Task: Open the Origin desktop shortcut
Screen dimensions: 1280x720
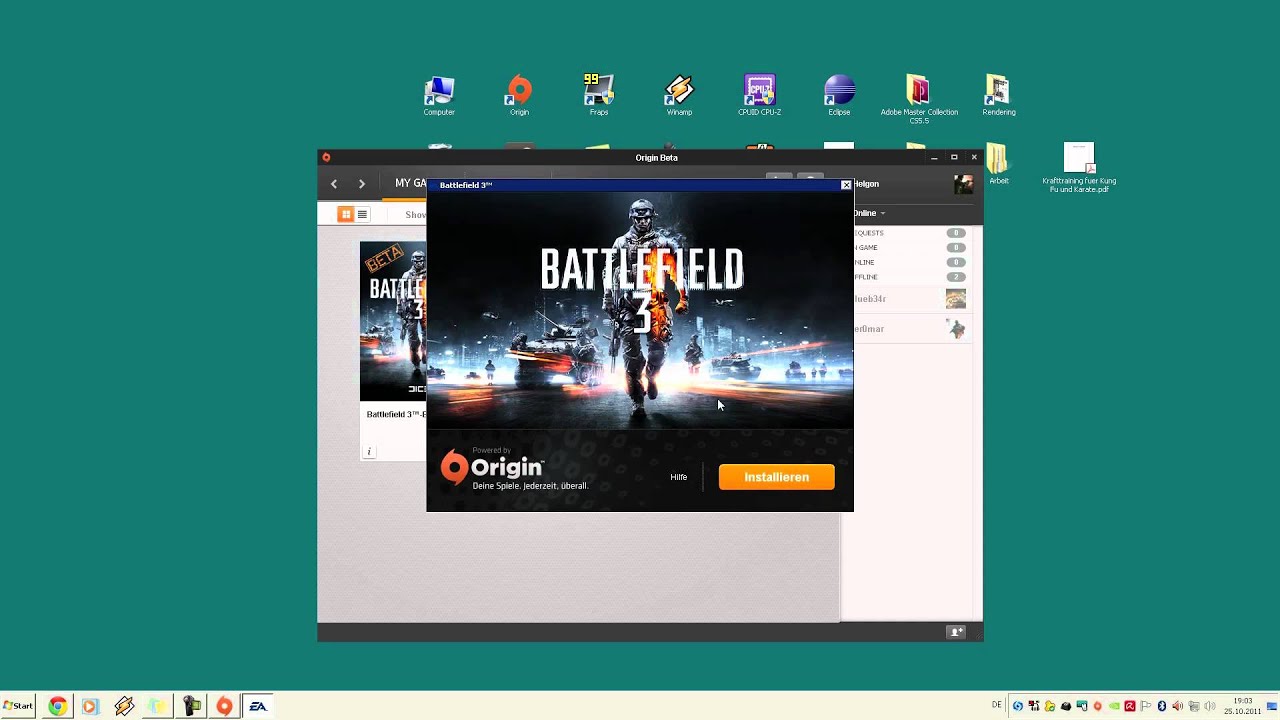Action: click(x=519, y=96)
